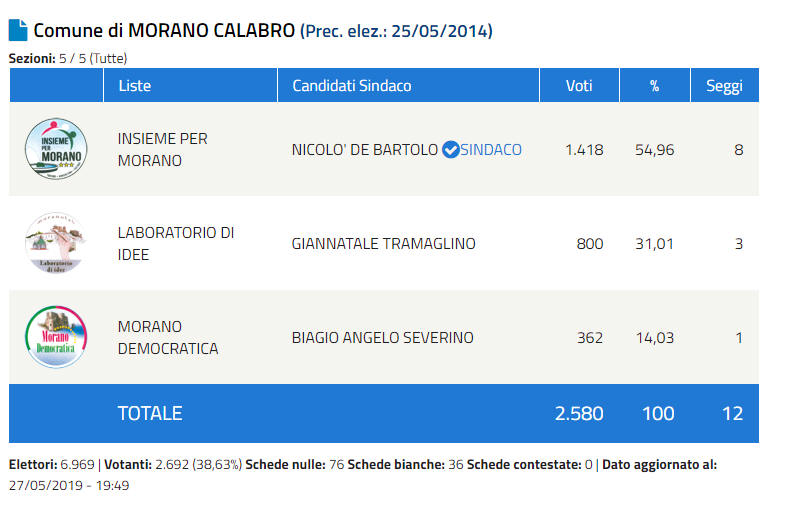Click the blue document icon beside Comune title
This screenshot has width=785, height=505.
pos(18,29)
